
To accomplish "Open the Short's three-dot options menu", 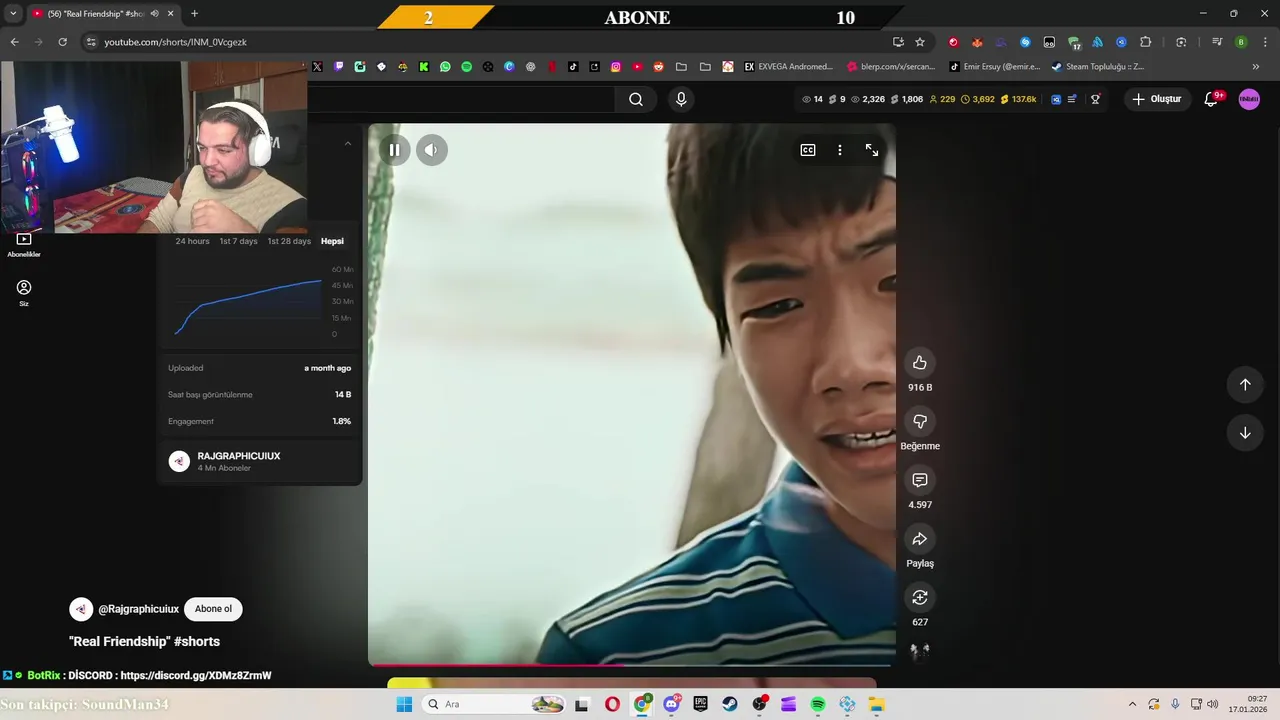I will click(840, 150).
